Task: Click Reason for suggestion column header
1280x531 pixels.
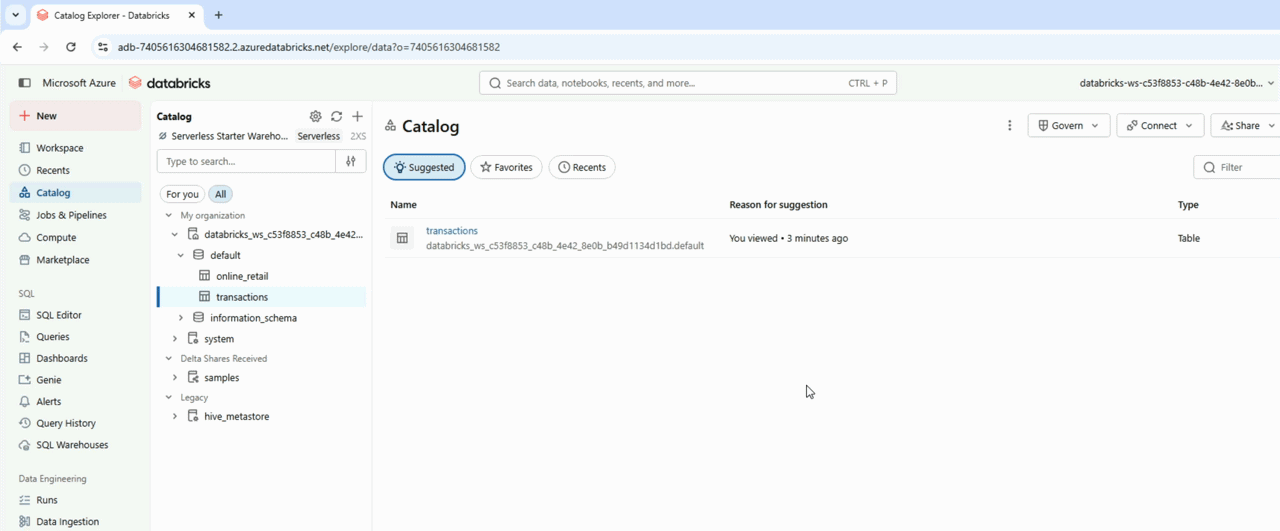Action: coord(779,205)
